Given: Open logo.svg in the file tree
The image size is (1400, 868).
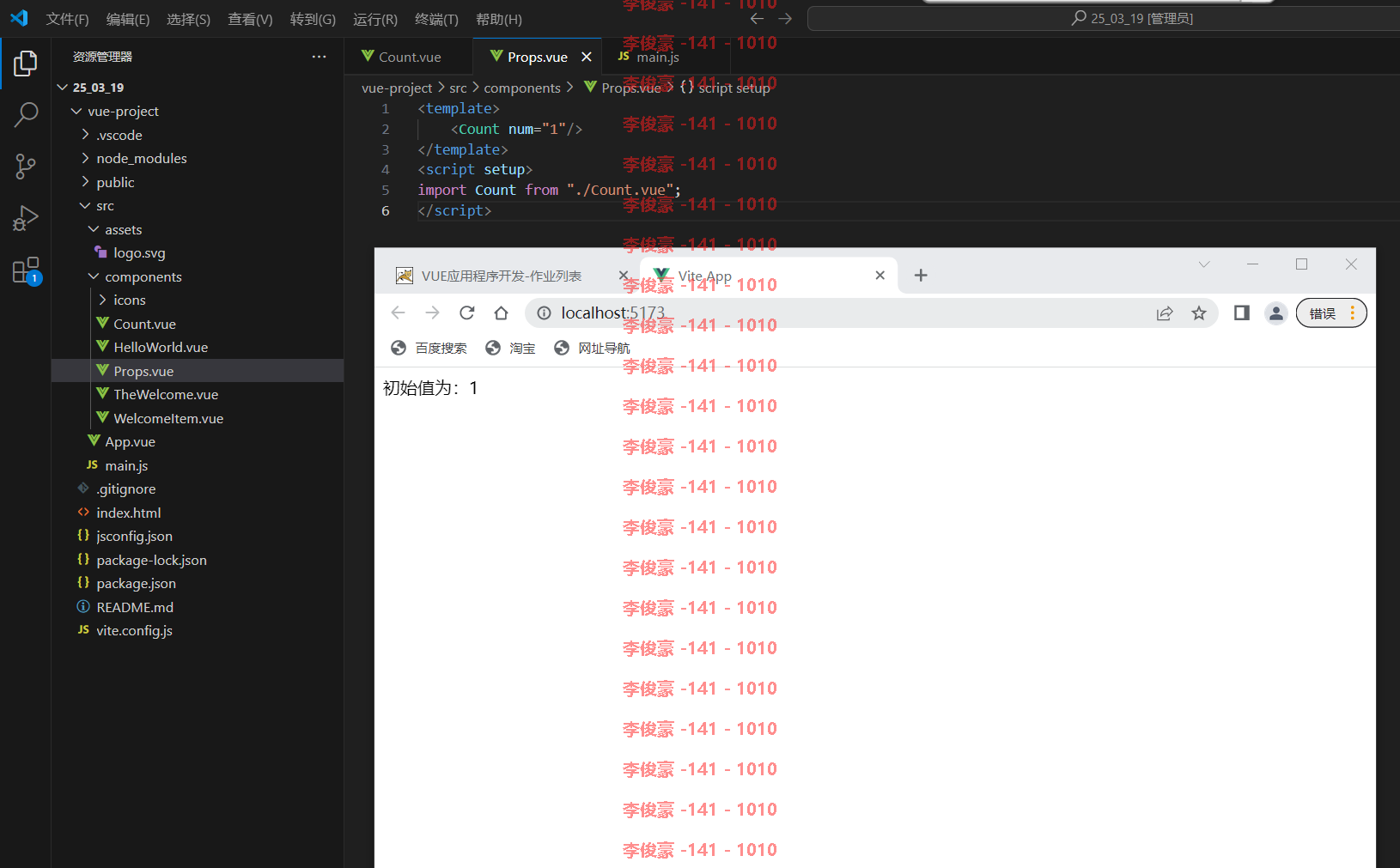Looking at the screenshot, I should 198,252.
